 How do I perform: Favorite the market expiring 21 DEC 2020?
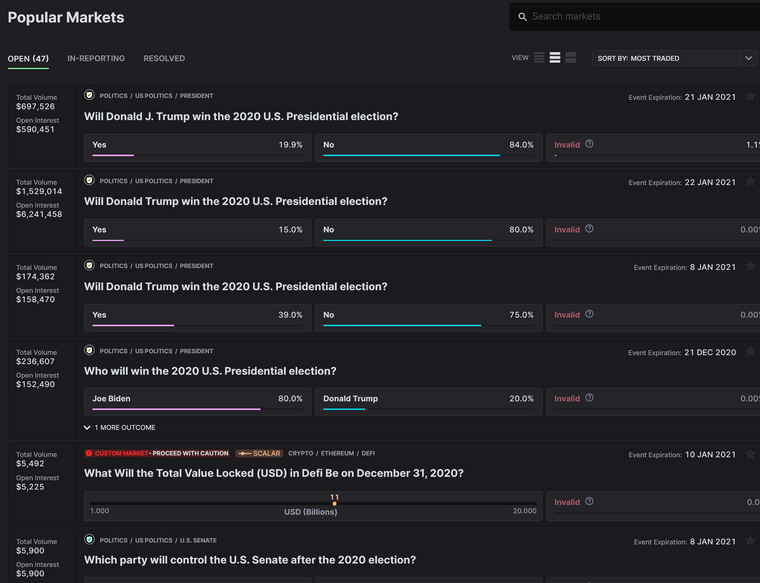[x=750, y=352]
